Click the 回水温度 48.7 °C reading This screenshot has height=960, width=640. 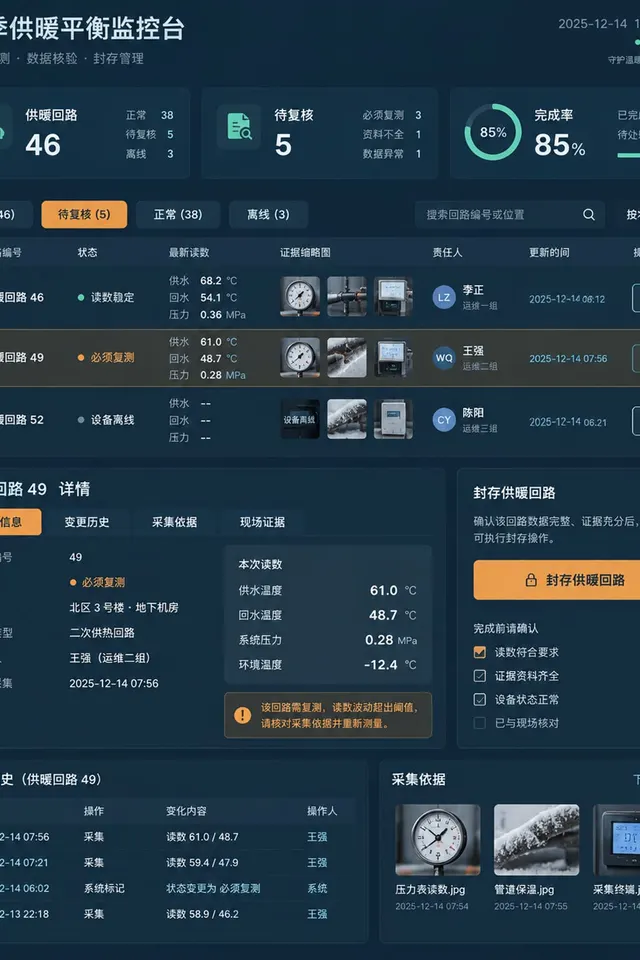pyautogui.click(x=328, y=615)
